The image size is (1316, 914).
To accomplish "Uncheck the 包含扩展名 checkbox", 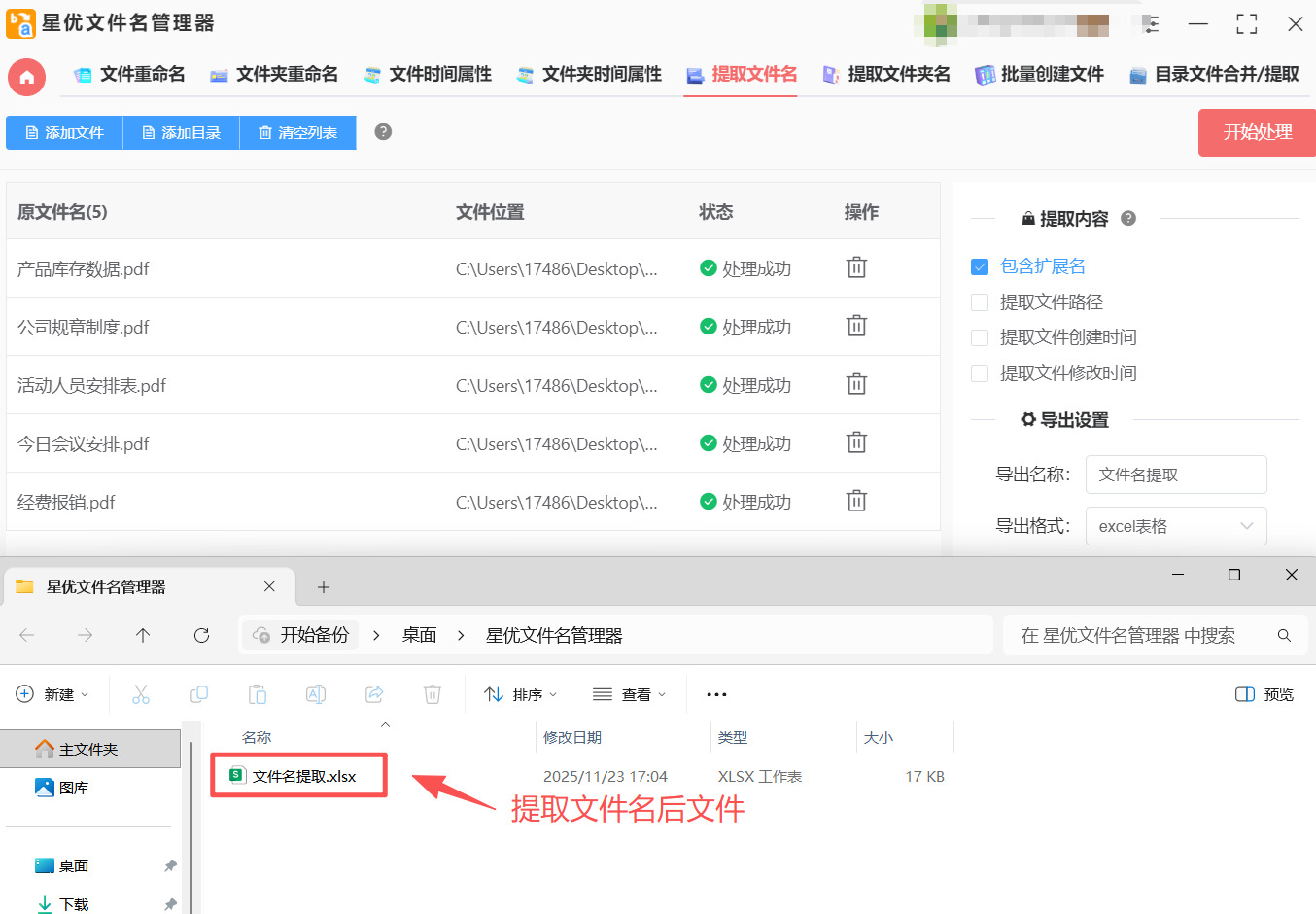I will pos(979,265).
